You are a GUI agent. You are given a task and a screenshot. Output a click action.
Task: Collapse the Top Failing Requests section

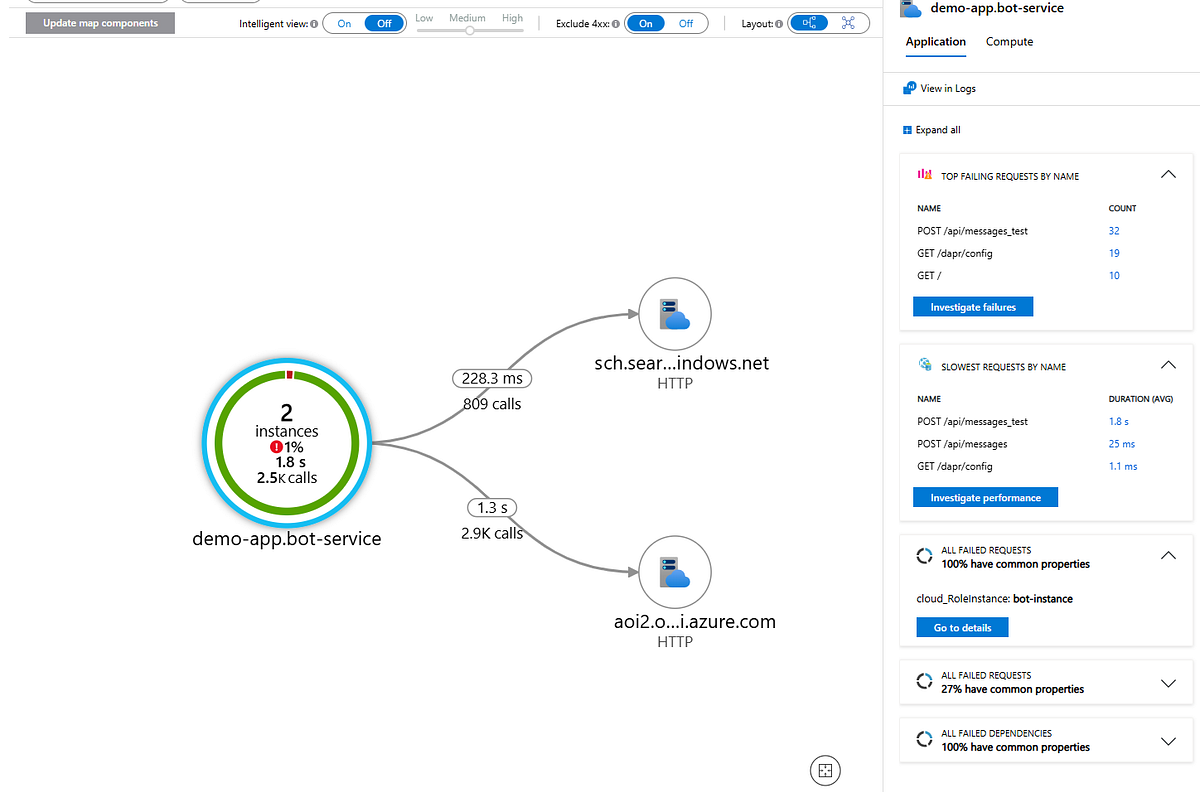(x=1167, y=174)
